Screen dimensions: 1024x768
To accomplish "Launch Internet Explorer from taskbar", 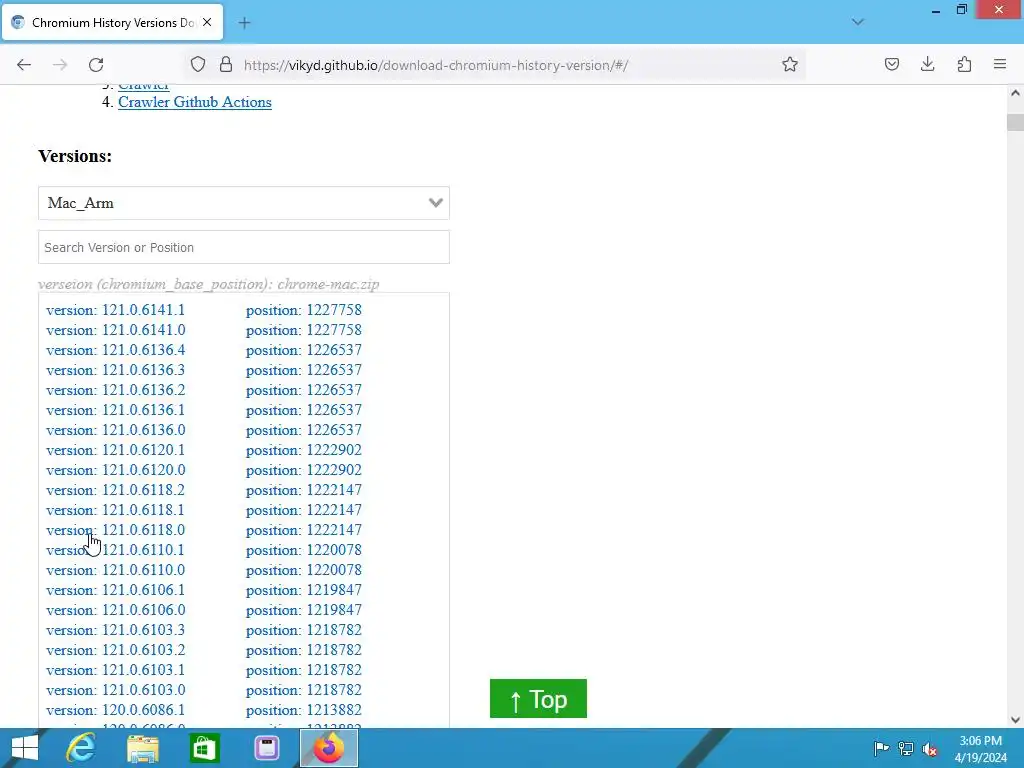I will coord(81,748).
